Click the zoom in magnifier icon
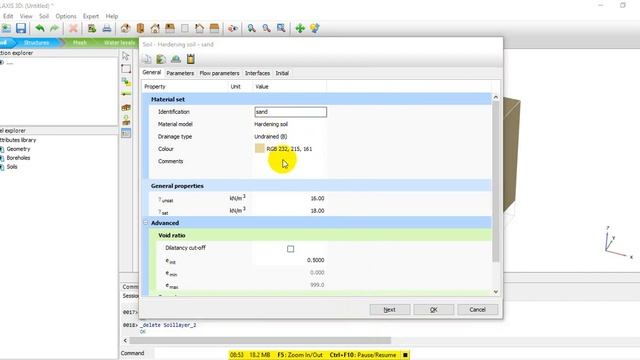The width and height of the screenshot is (640, 360). pyautogui.click(x=251, y=28)
